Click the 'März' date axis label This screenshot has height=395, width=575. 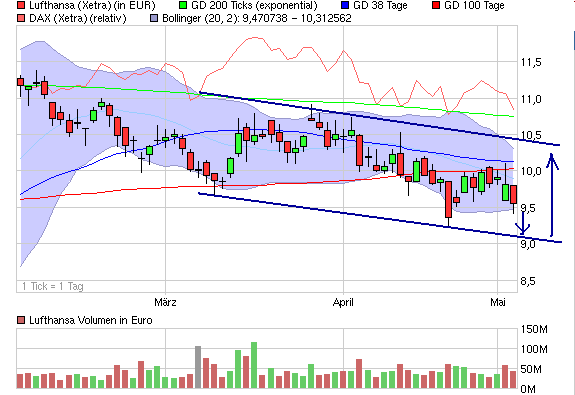pyautogui.click(x=165, y=302)
